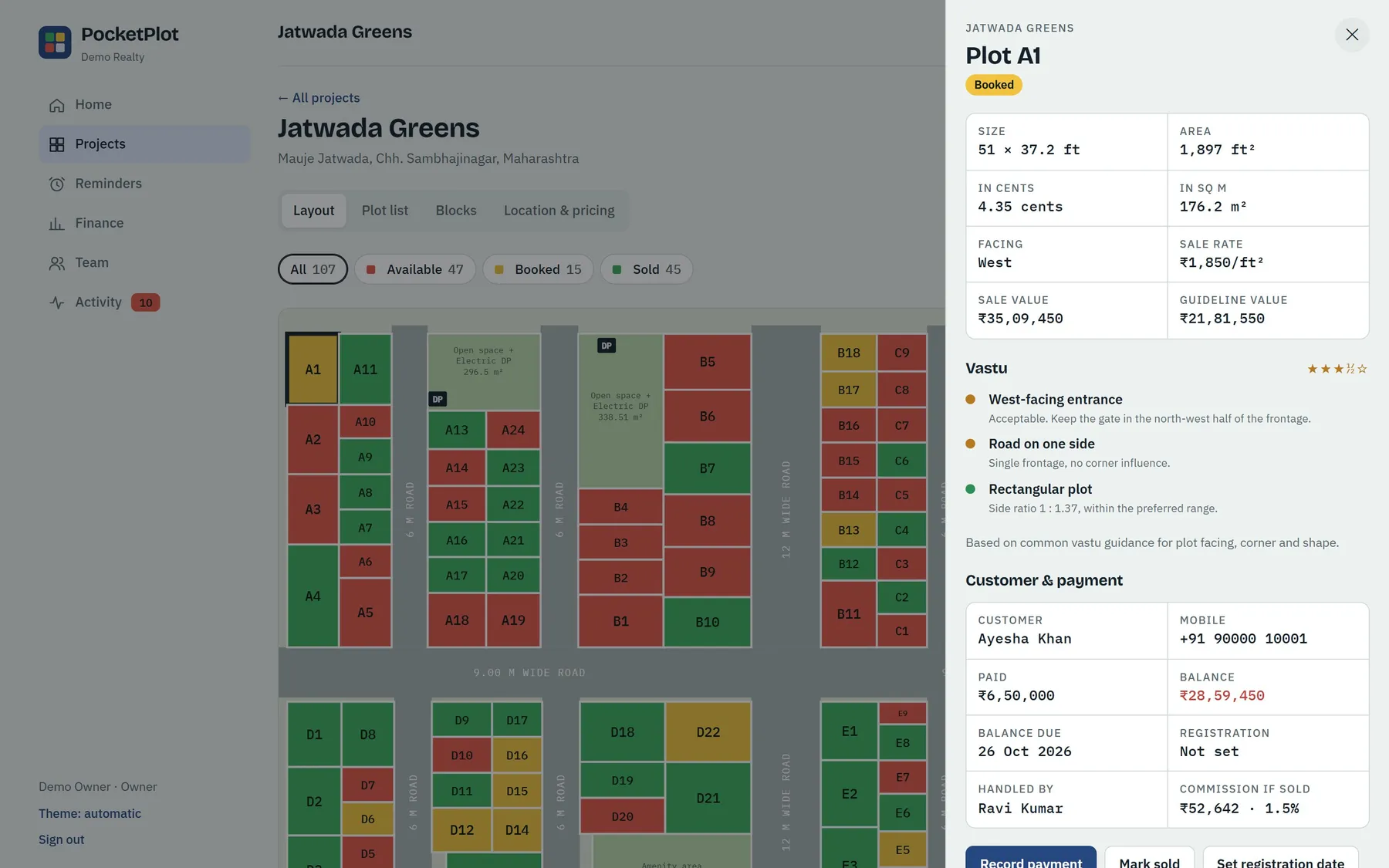Image resolution: width=1389 pixels, height=868 pixels.
Task: Select plot A11 on the layout
Action: [x=365, y=370]
